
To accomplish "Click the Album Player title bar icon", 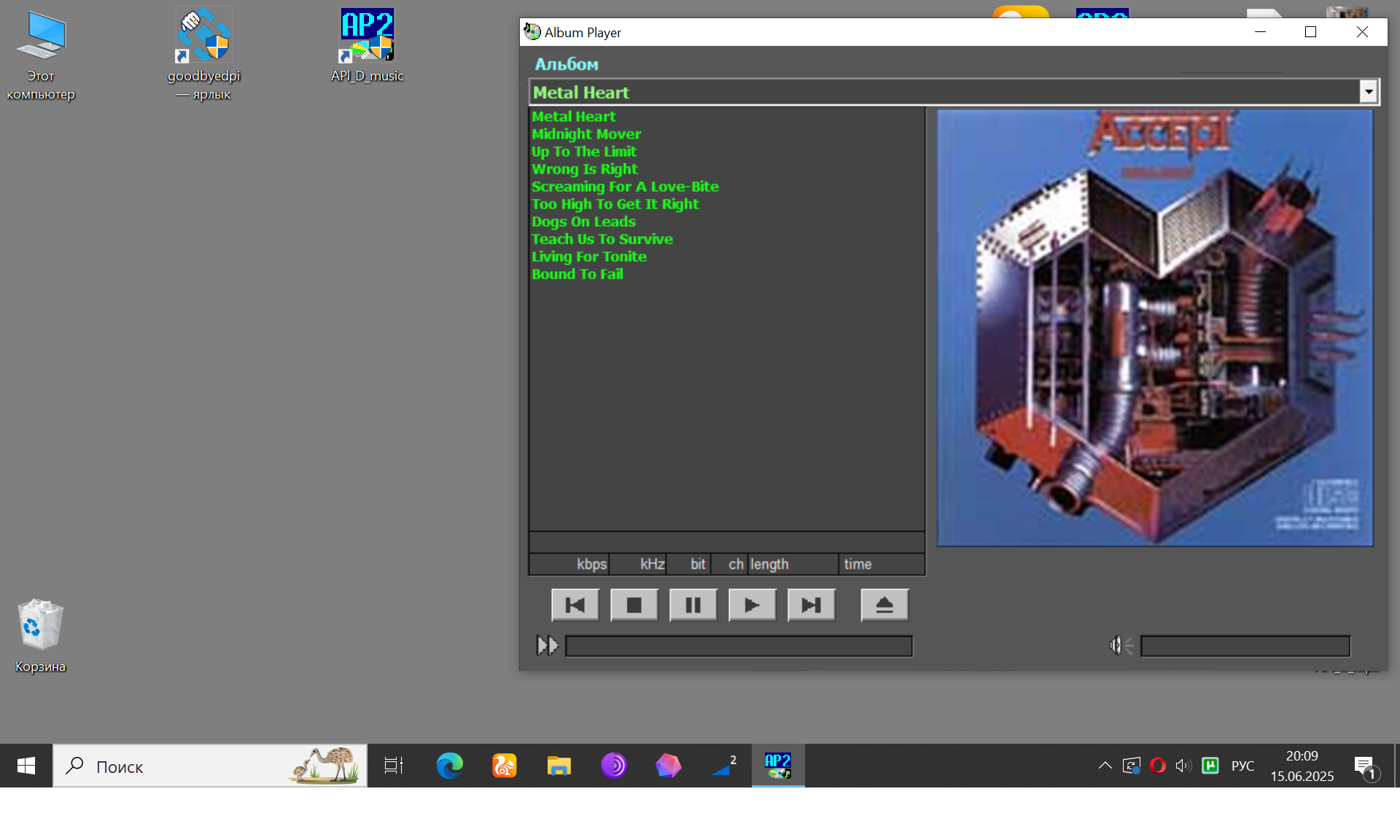I will point(532,32).
